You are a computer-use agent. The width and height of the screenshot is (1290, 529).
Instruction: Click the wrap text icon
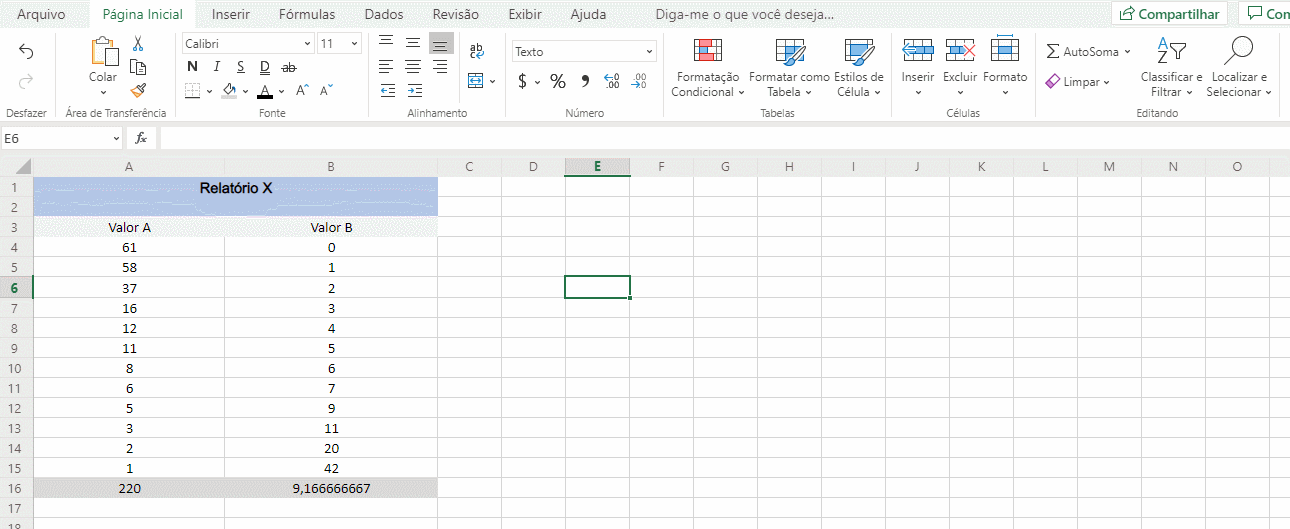476,51
